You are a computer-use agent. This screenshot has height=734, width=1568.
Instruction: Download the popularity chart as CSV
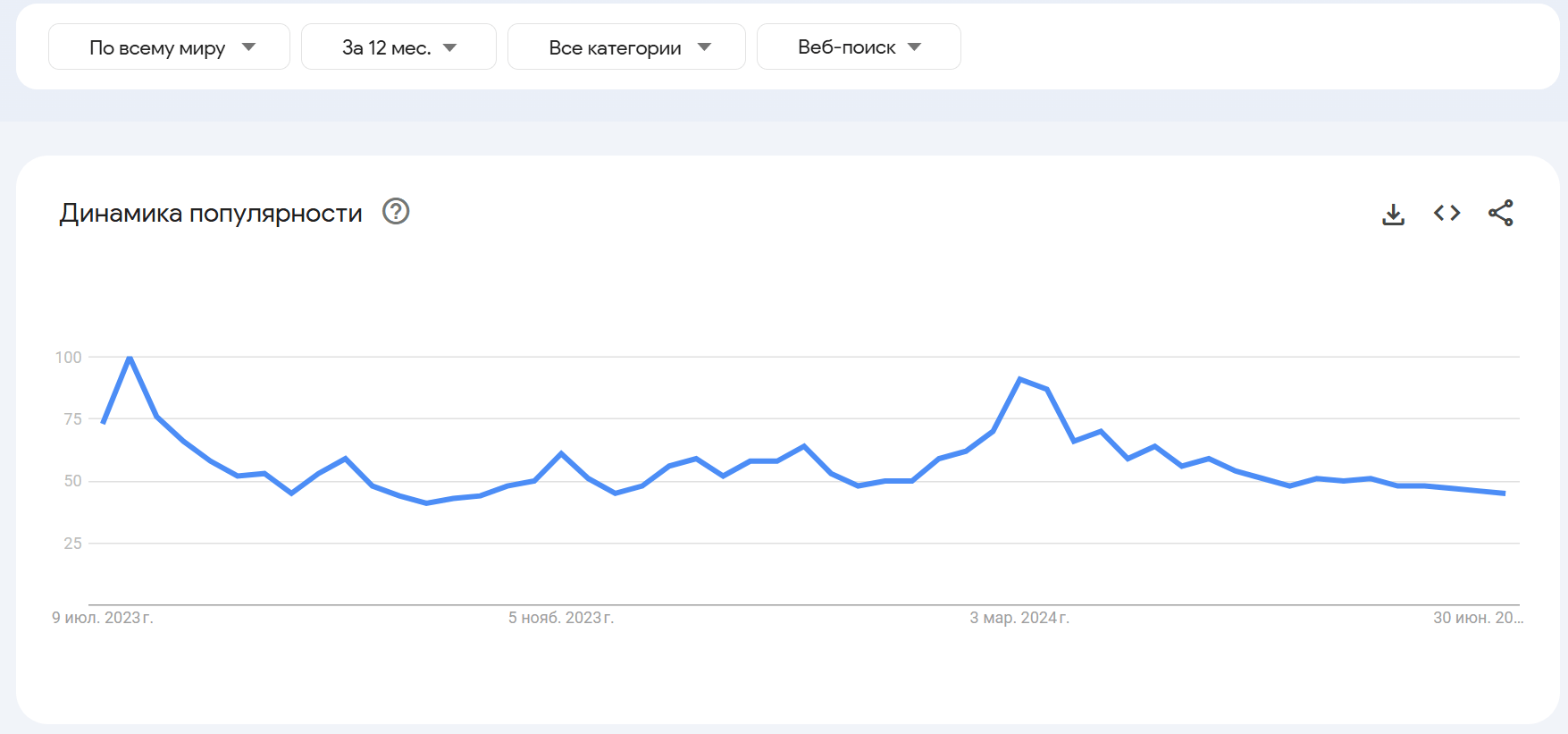[1393, 214]
